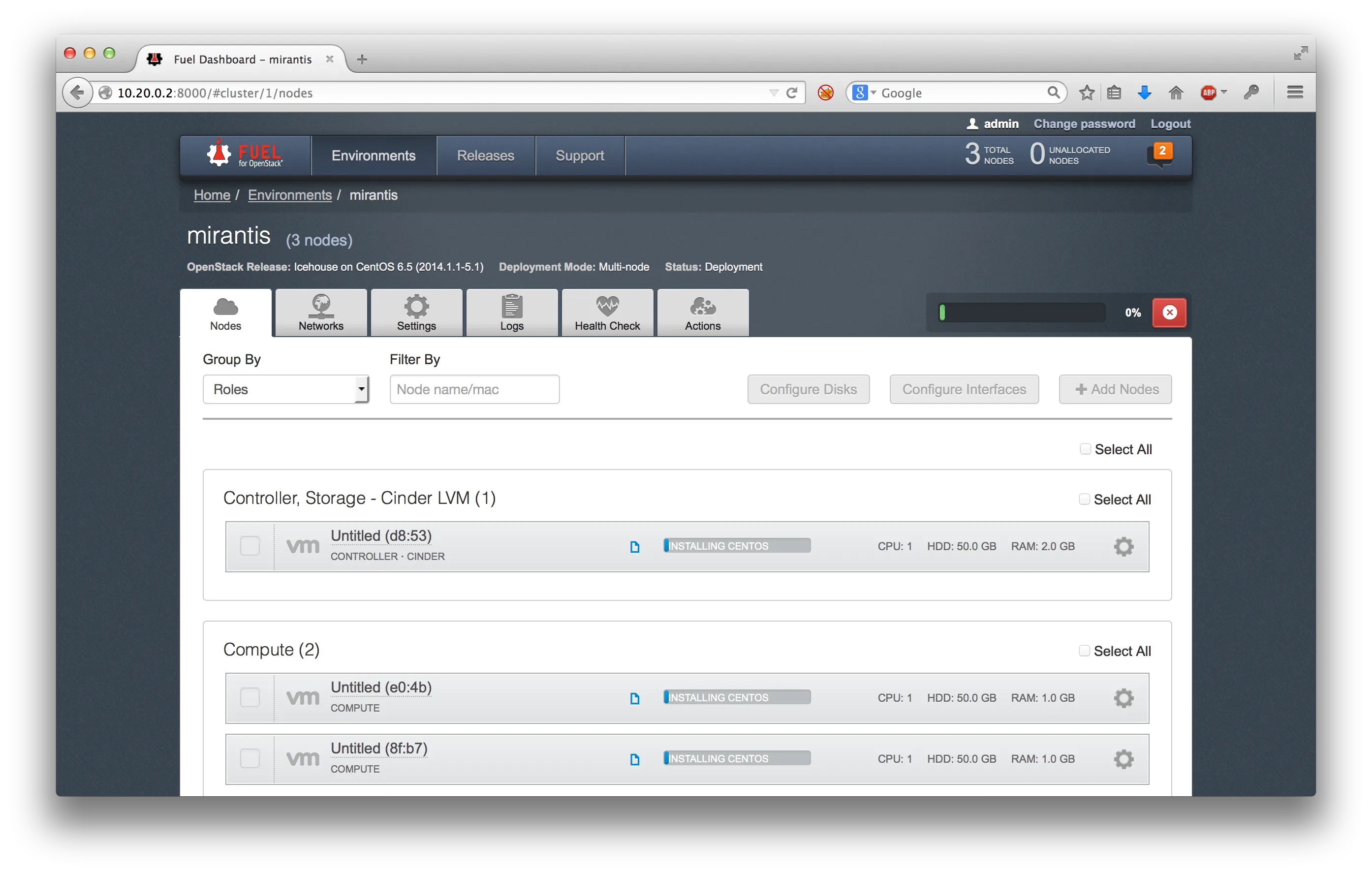Close the Fuel Dashboard browser tab
This screenshot has height=874, width=1372.
329,59
